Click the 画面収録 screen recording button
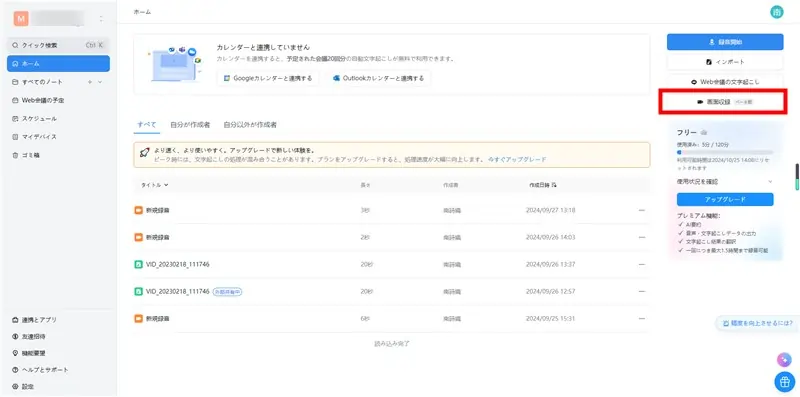 [725, 102]
